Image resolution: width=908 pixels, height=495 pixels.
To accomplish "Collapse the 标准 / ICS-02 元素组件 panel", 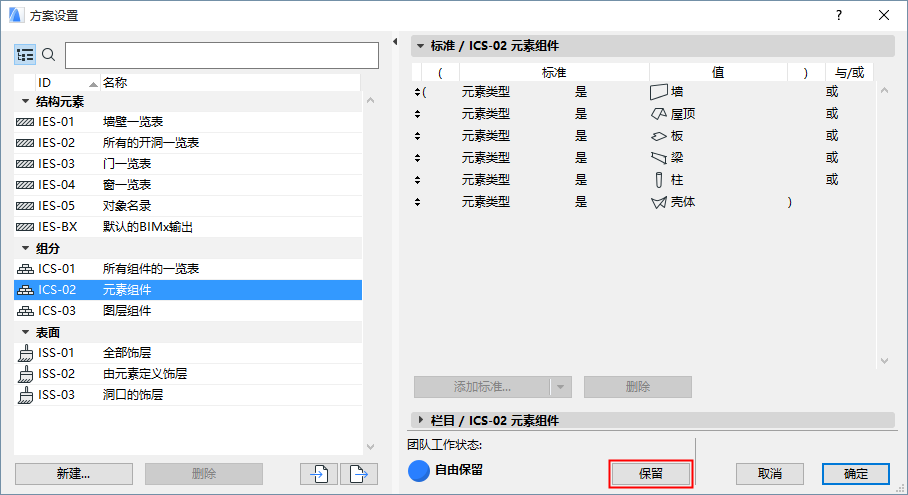I will pyautogui.click(x=420, y=46).
